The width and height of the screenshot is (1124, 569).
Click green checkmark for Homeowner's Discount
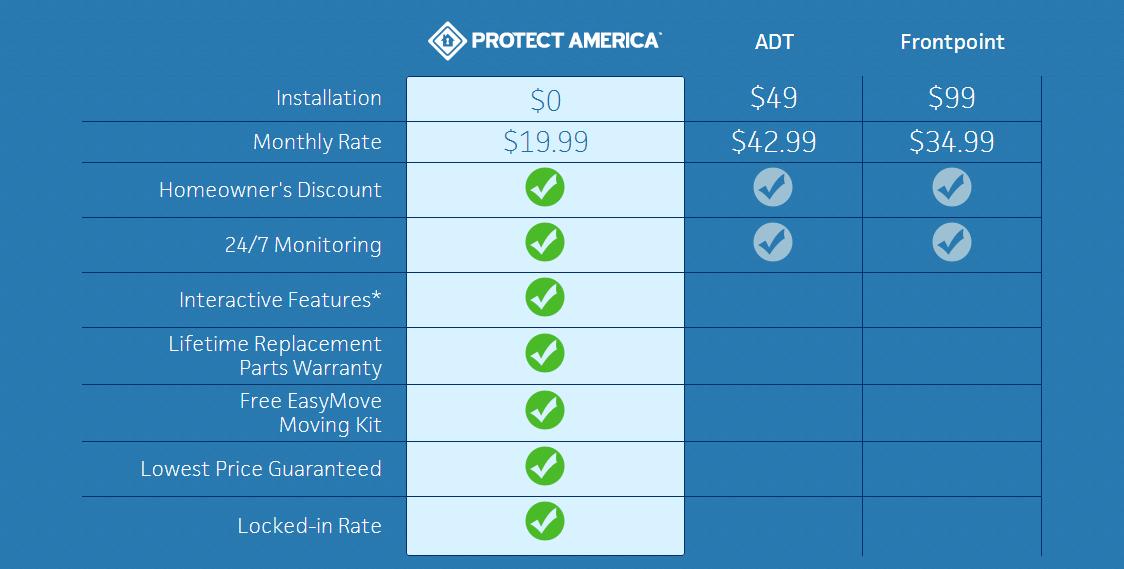(545, 188)
